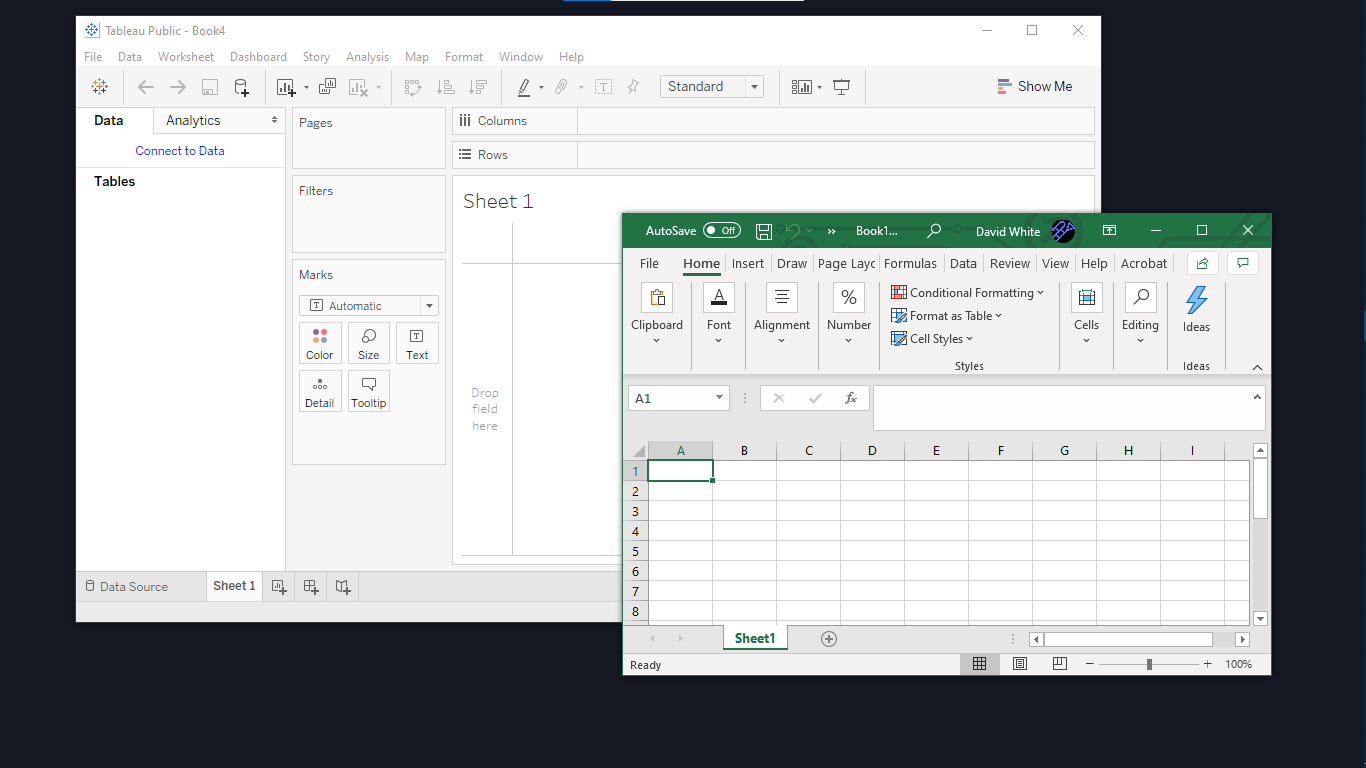The height and width of the screenshot is (768, 1366).
Task: Click the Detail mark card button
Action: pyautogui.click(x=320, y=391)
